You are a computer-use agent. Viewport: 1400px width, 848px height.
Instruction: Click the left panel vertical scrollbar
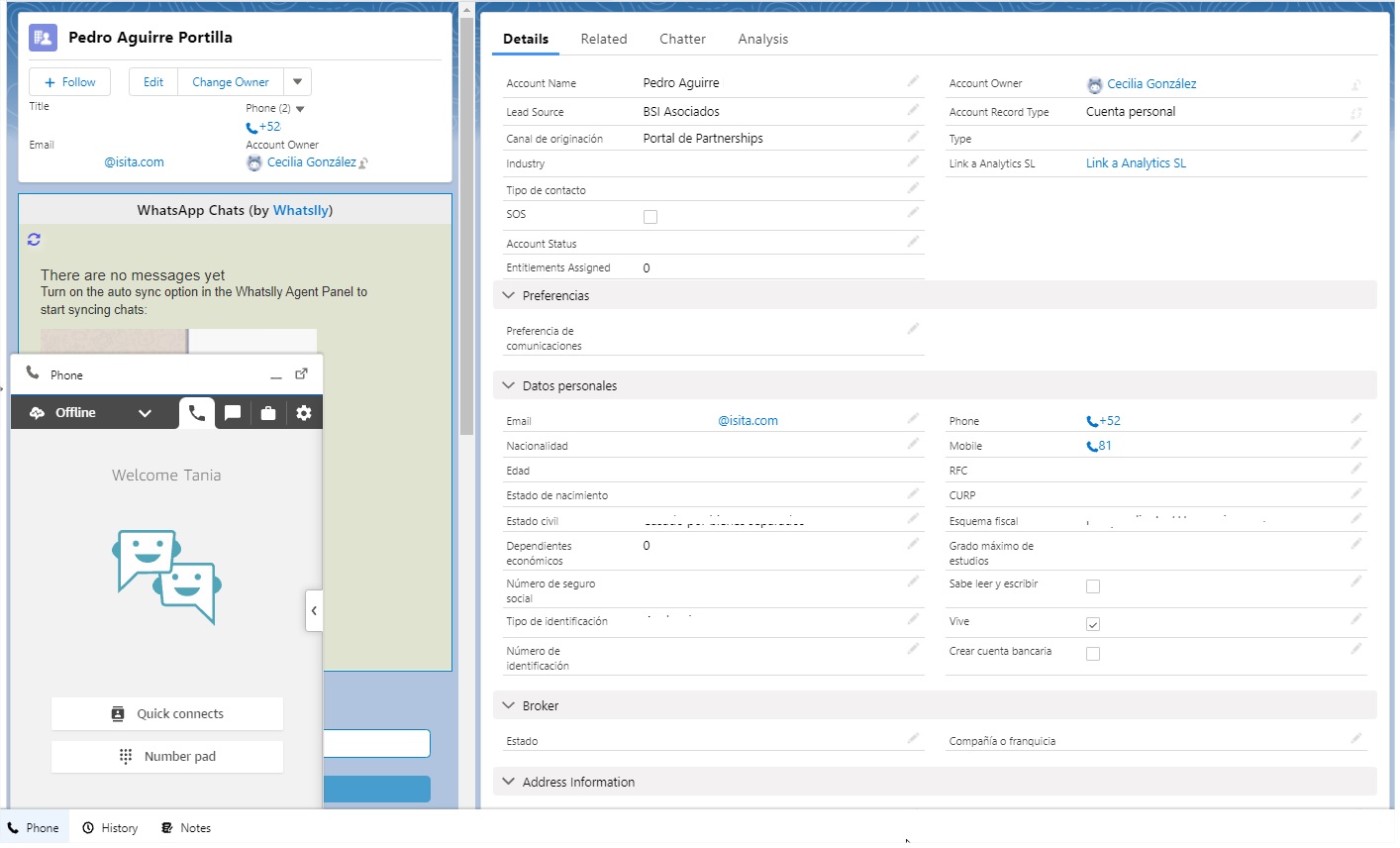466,228
